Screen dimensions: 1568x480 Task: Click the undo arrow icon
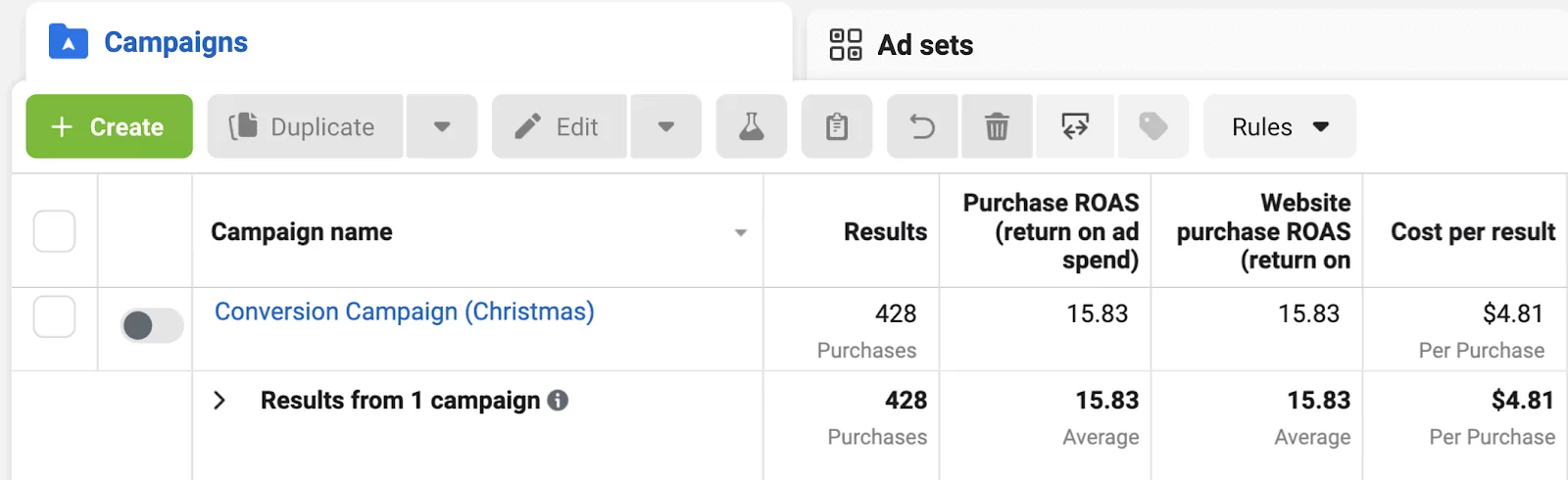click(x=922, y=126)
